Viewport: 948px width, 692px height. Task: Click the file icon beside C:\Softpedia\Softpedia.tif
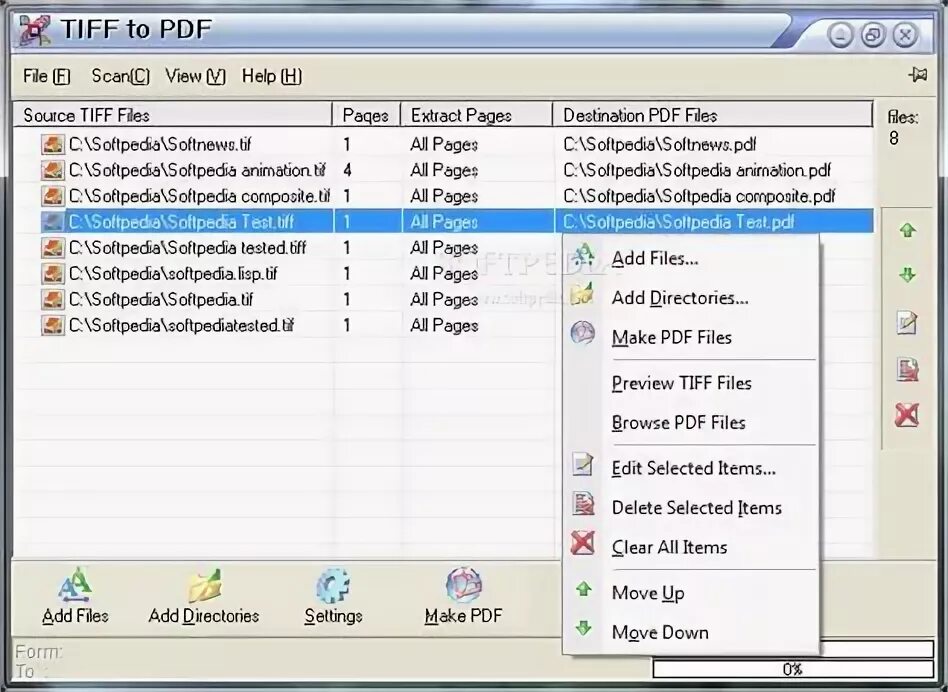[53, 300]
